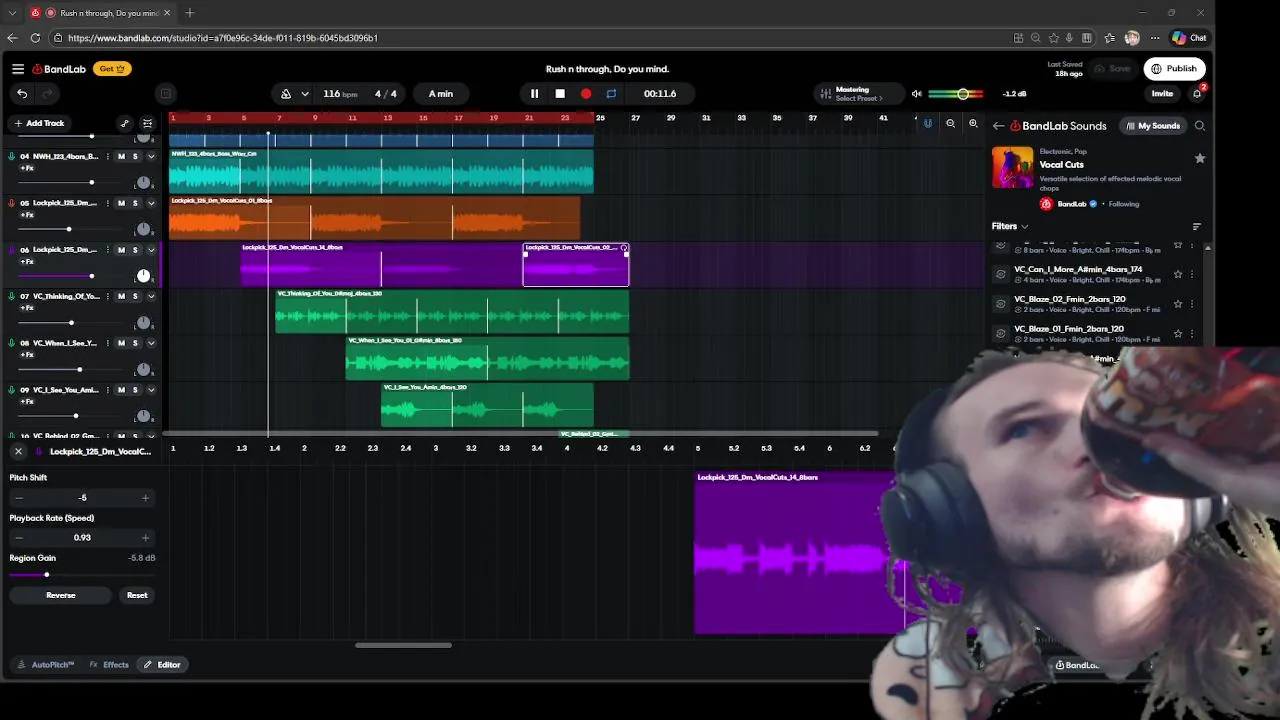Decrease Pitch Shift with minus
This screenshot has width=1280, height=720.
coord(18,498)
